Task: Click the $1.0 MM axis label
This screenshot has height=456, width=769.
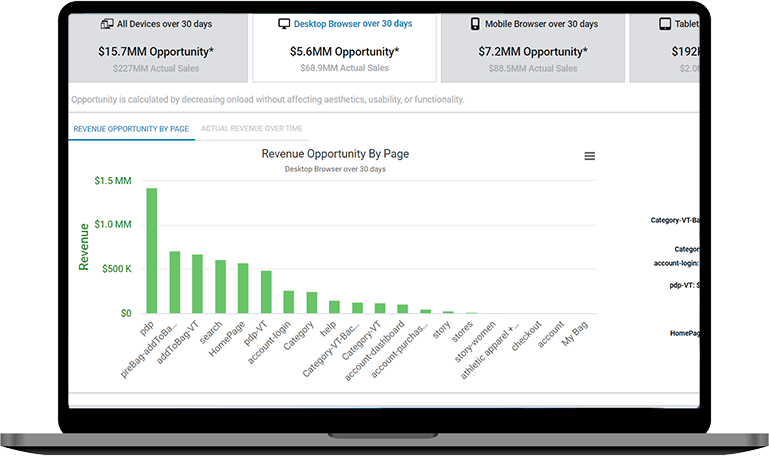Action: 113,225
